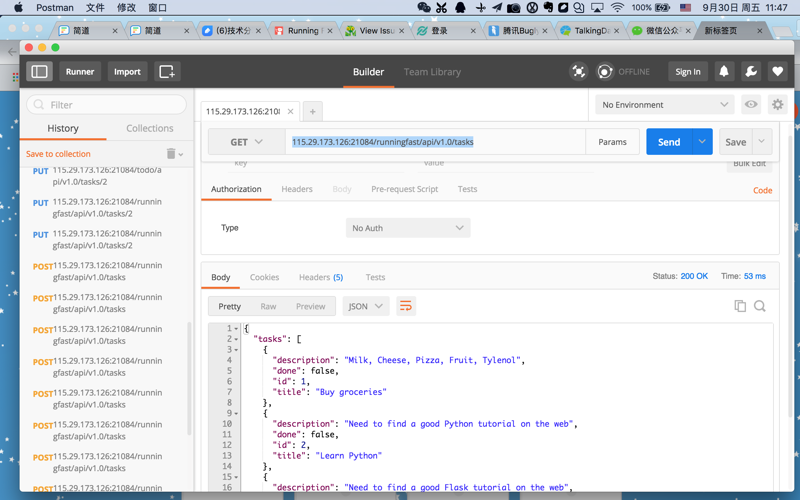Click Save to collection link
800x500 pixels.
tap(58, 154)
